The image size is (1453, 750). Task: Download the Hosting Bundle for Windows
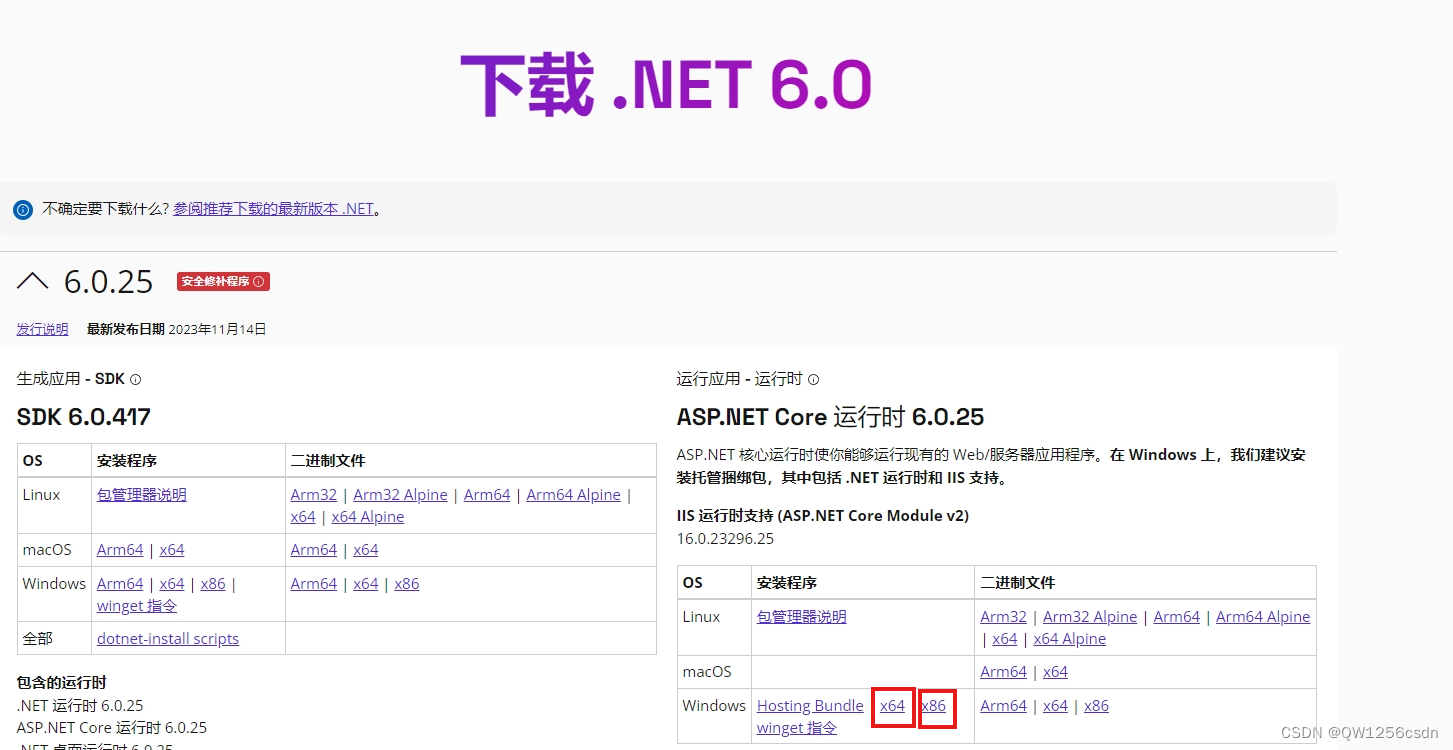[x=810, y=705]
